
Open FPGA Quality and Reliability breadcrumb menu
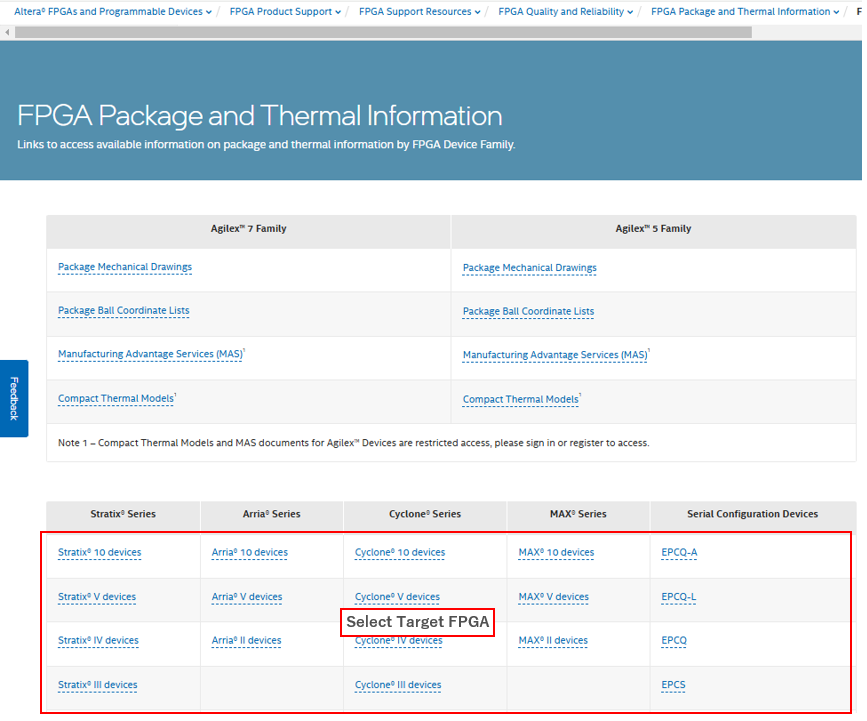tap(565, 12)
